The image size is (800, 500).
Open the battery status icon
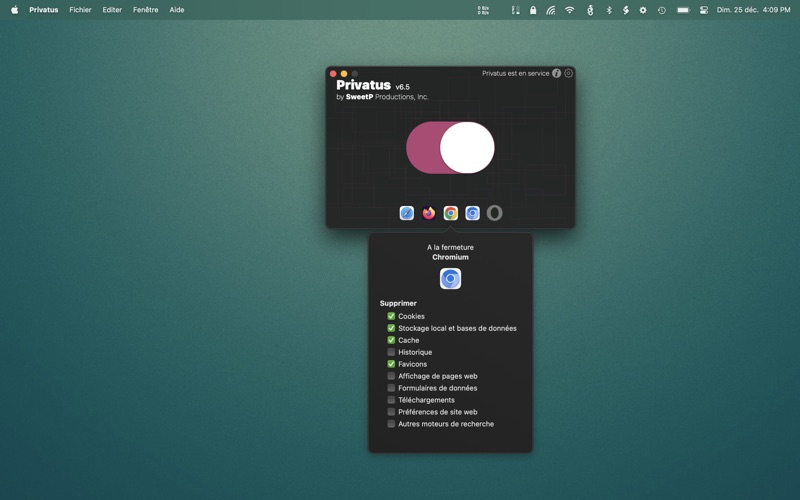(683, 10)
